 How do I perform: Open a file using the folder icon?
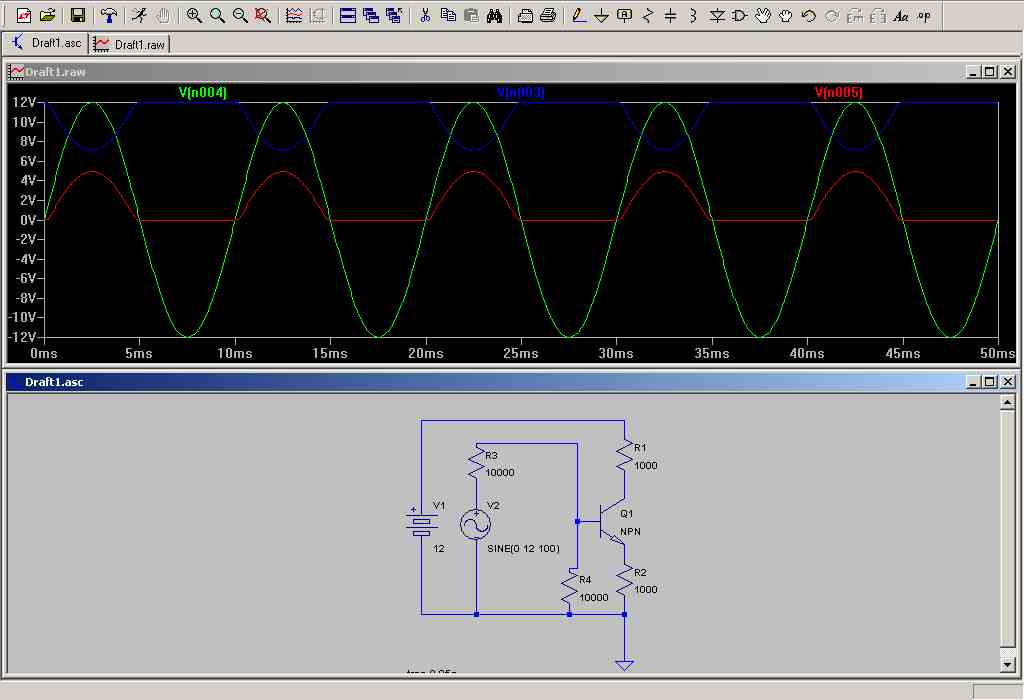point(48,15)
